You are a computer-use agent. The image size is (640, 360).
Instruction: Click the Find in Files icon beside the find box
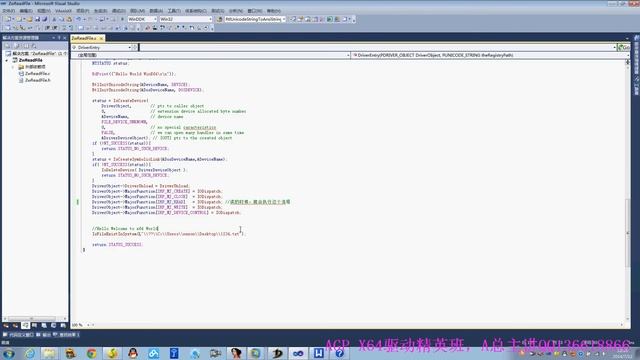click(x=219, y=19)
